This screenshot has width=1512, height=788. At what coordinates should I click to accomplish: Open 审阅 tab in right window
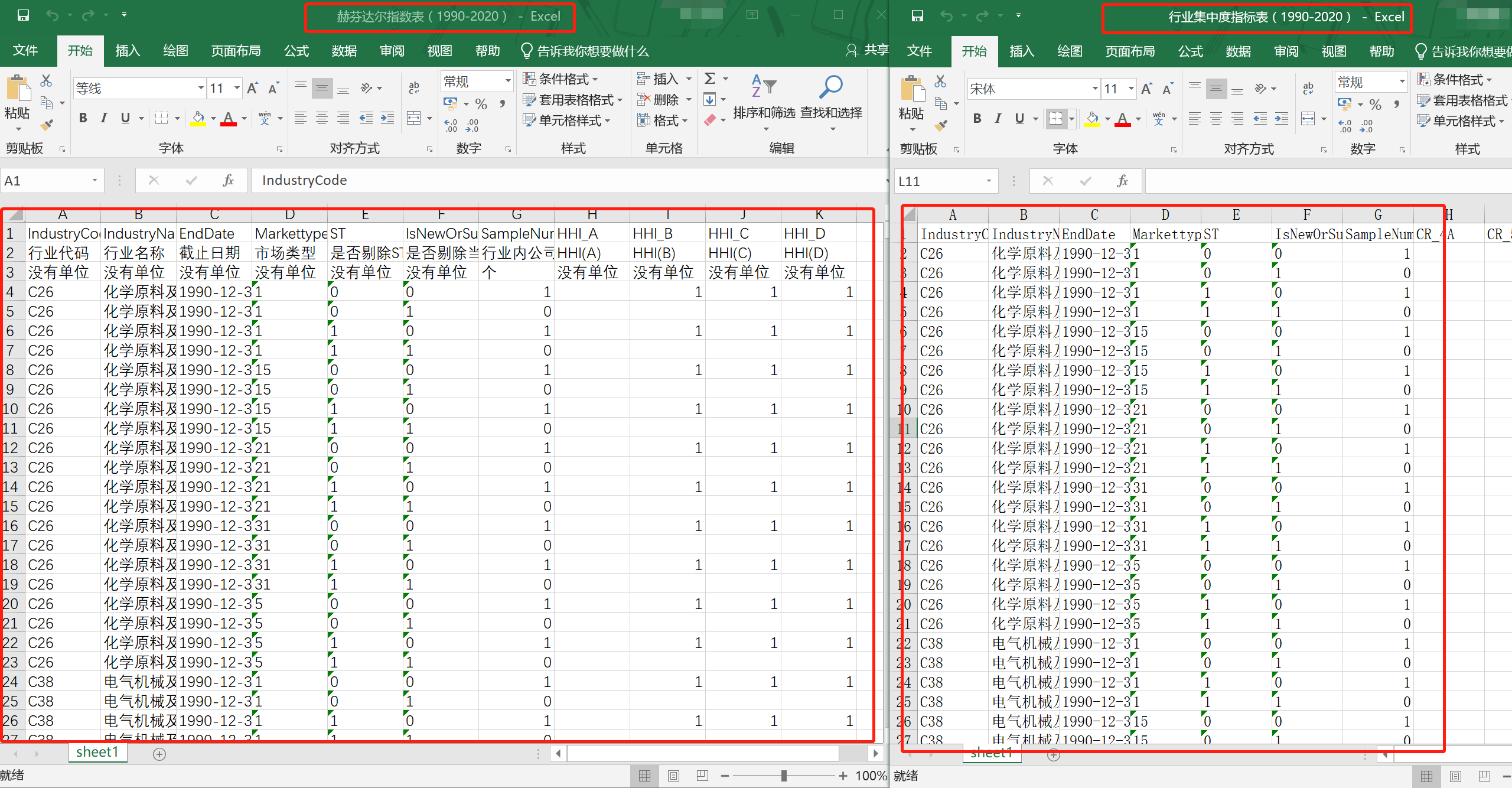click(x=1286, y=51)
